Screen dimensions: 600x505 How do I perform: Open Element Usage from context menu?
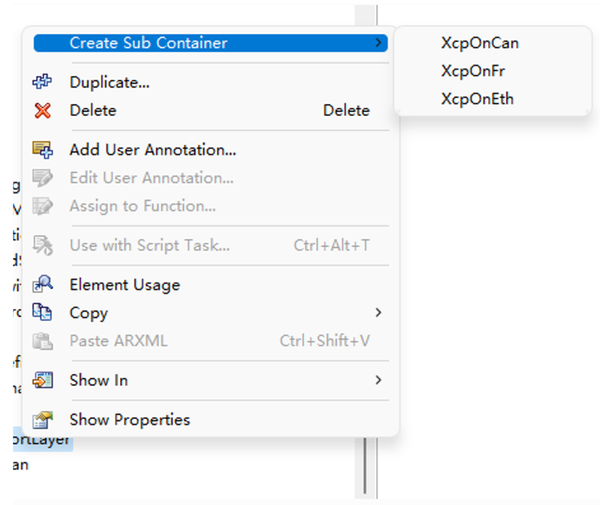[x=124, y=285]
